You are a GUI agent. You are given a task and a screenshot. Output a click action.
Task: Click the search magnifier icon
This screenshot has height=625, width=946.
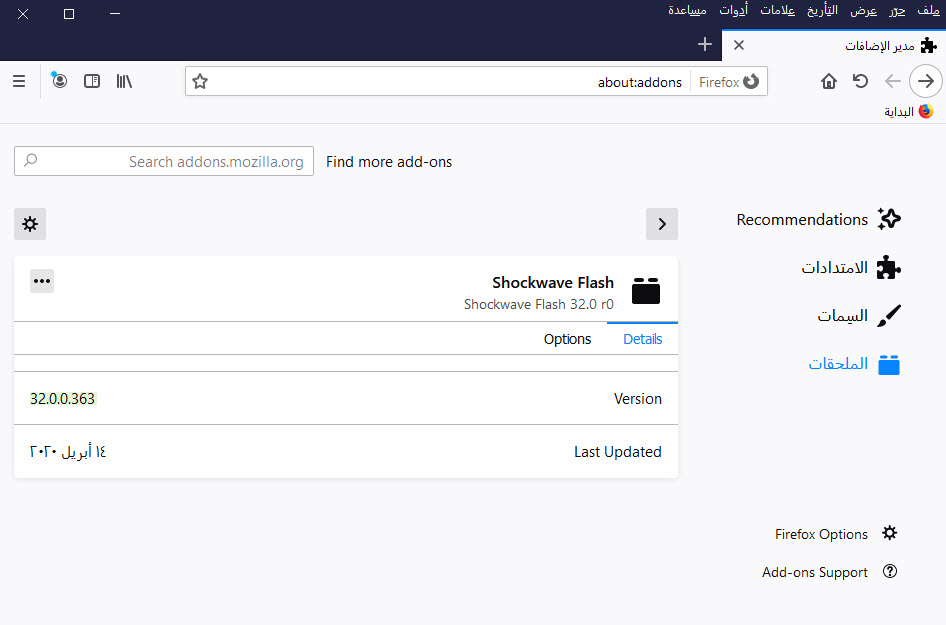tap(31, 160)
